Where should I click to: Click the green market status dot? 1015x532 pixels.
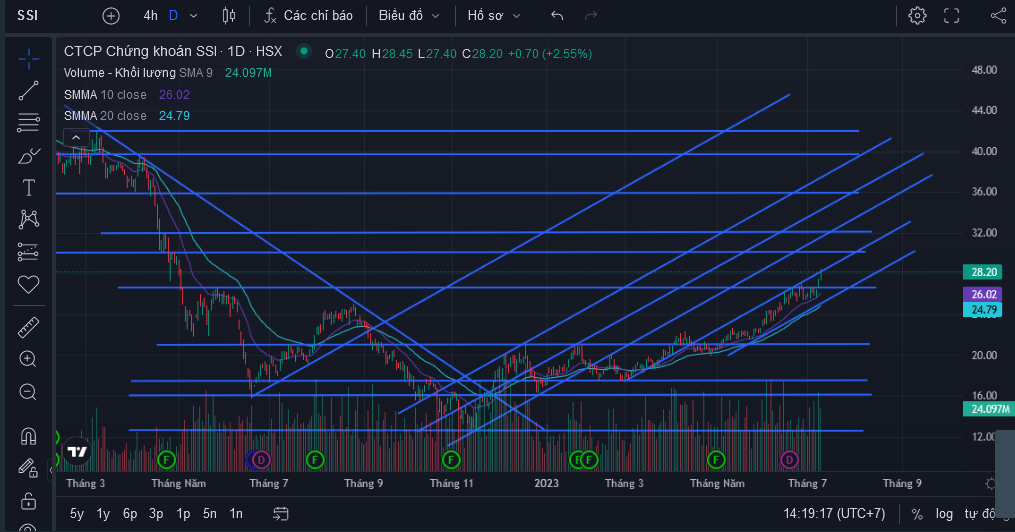coord(304,51)
